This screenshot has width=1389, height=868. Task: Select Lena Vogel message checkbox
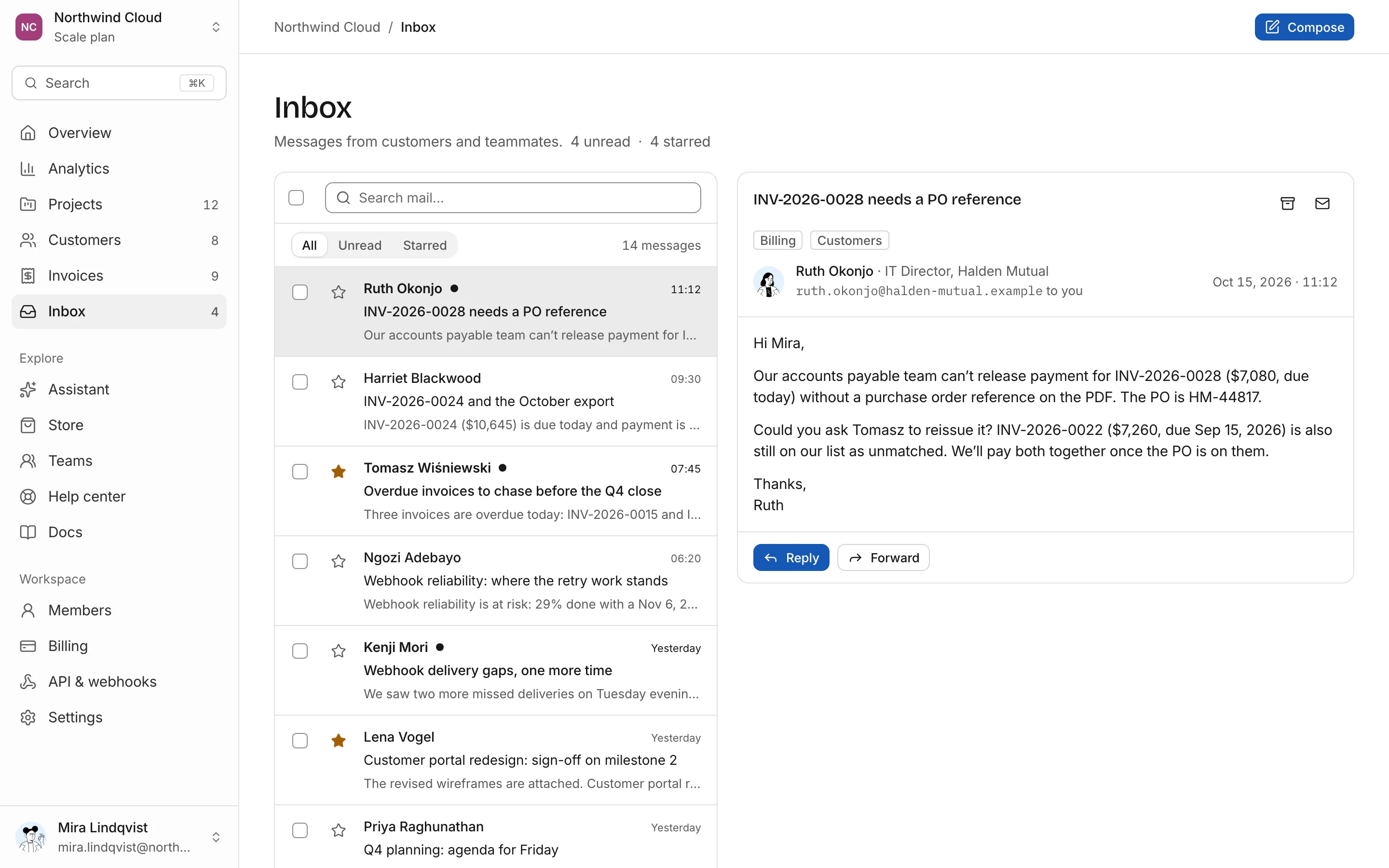(x=300, y=741)
